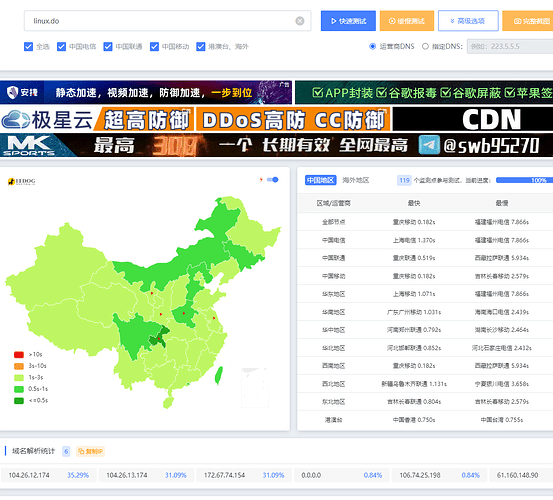Viewport: 553px width, 500px height.
Task: Select IP 61.160.148.90 in the resolution stats
Action: 517,475
